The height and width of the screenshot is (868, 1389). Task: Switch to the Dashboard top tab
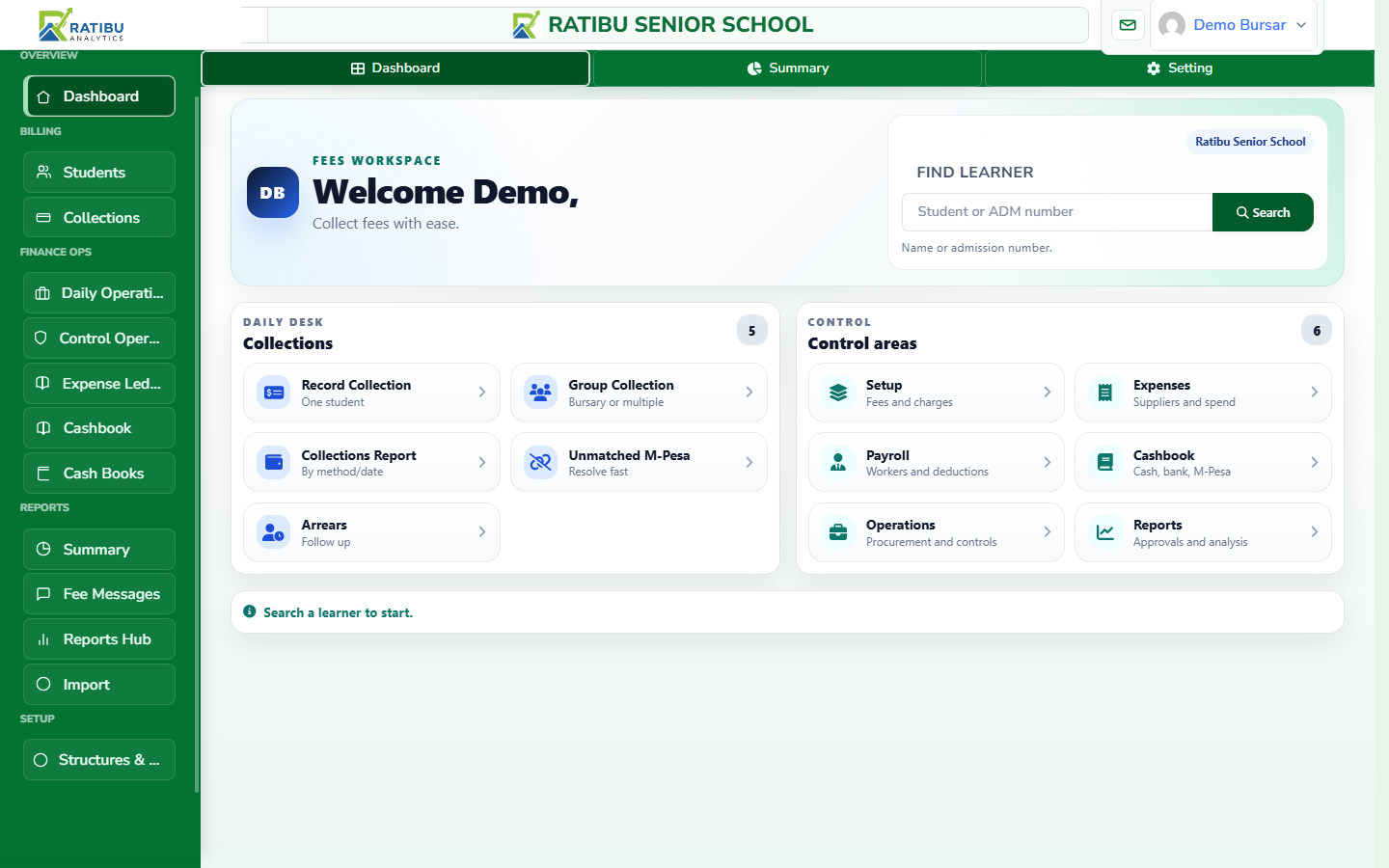395,68
